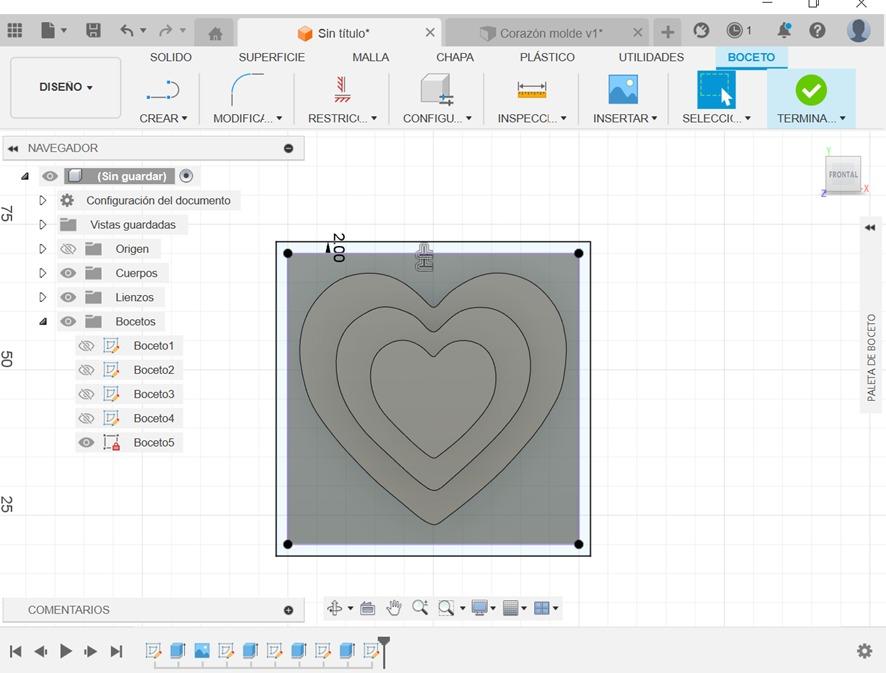Hide the Boceto5 sketch
The image size is (886, 673).
tap(86, 443)
